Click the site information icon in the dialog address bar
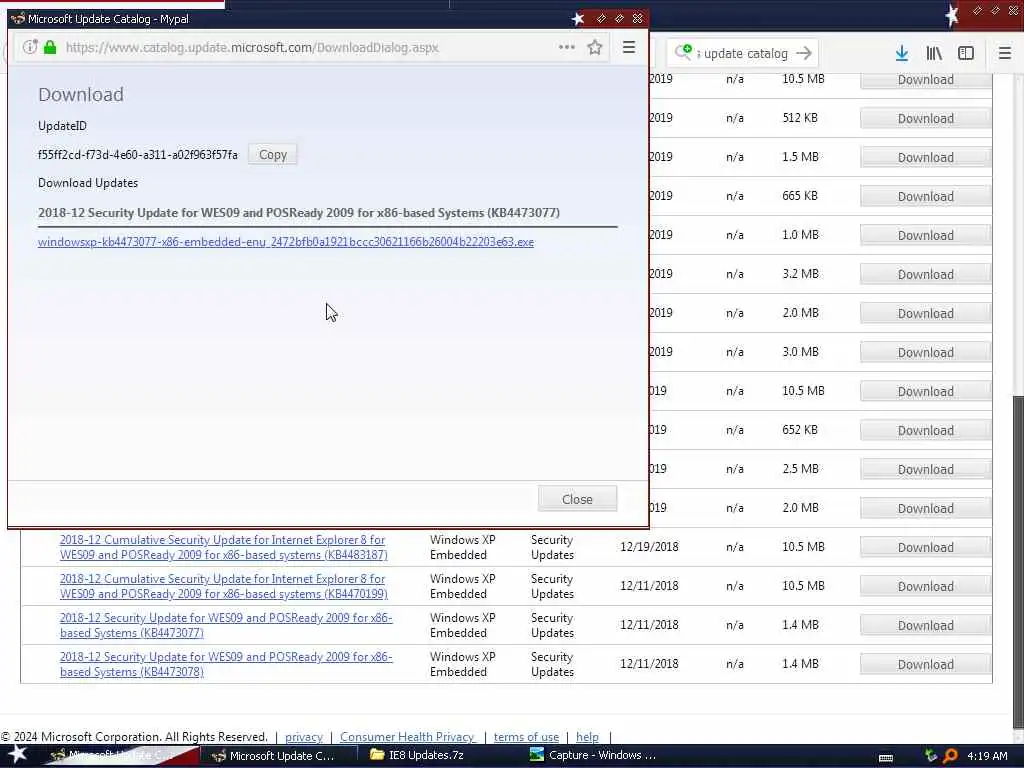 (30, 47)
